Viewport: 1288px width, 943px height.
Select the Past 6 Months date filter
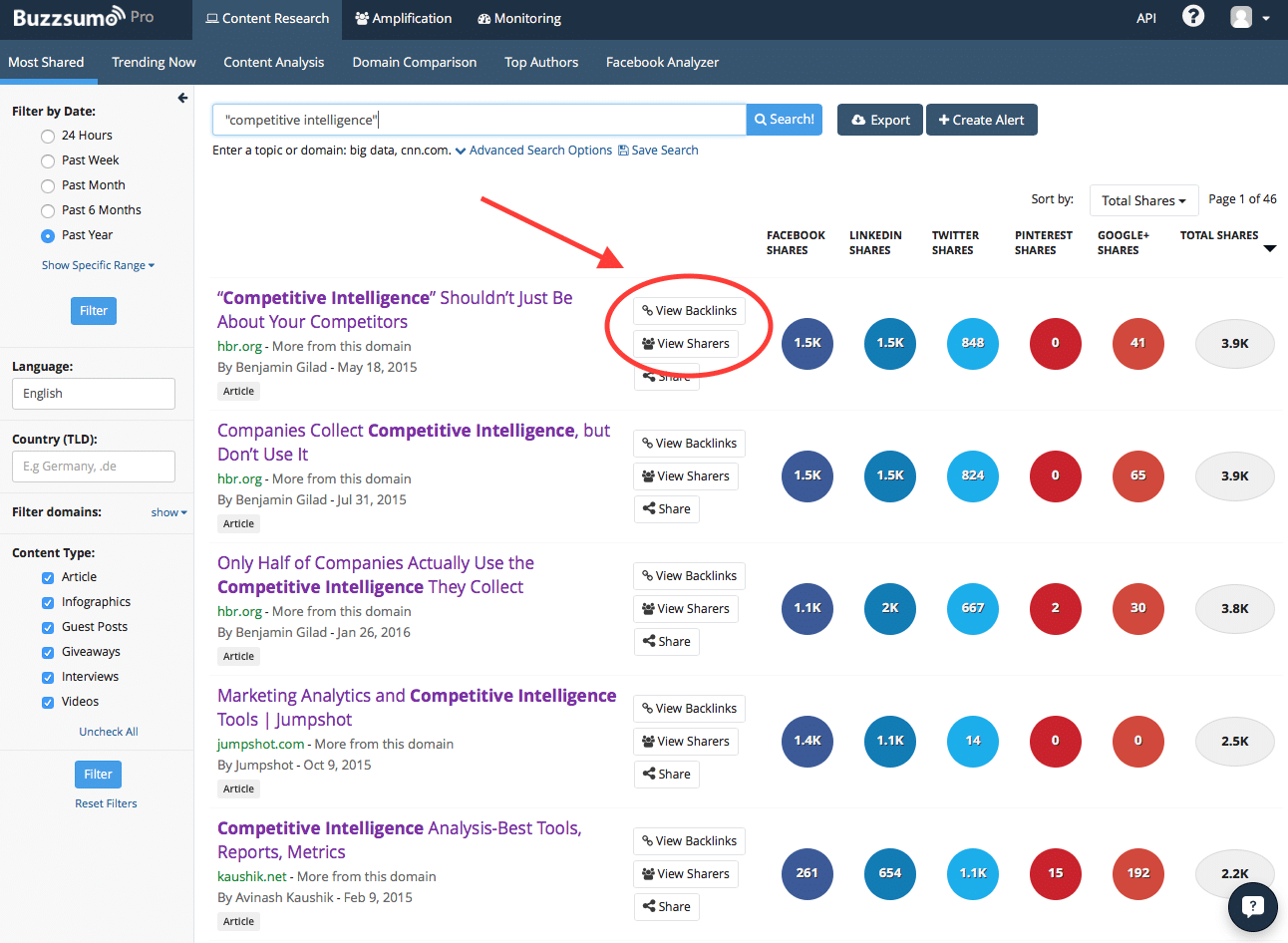48,211
